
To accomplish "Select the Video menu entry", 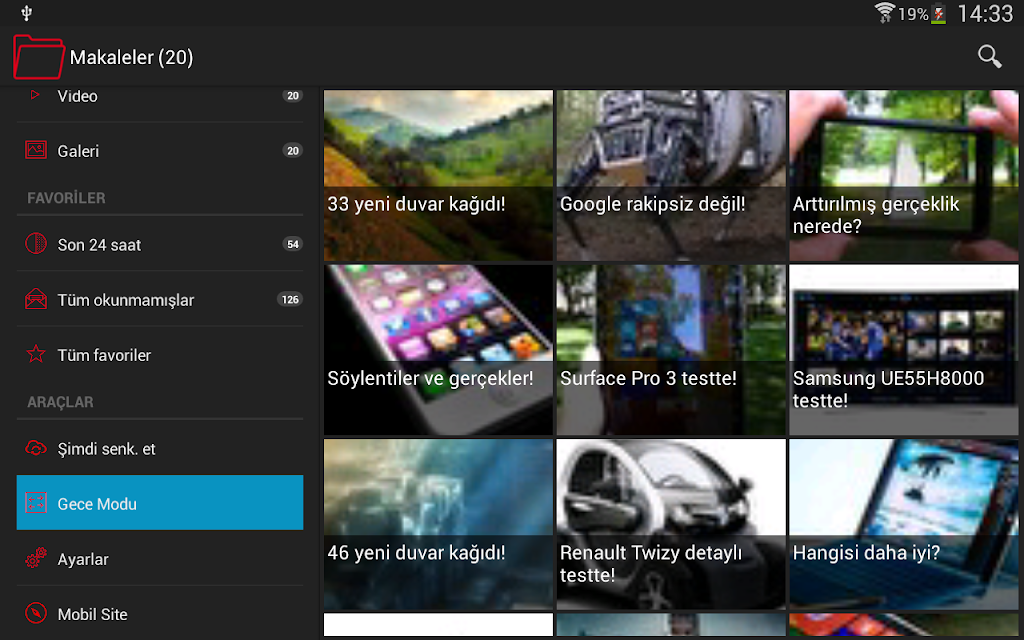I will coord(160,98).
